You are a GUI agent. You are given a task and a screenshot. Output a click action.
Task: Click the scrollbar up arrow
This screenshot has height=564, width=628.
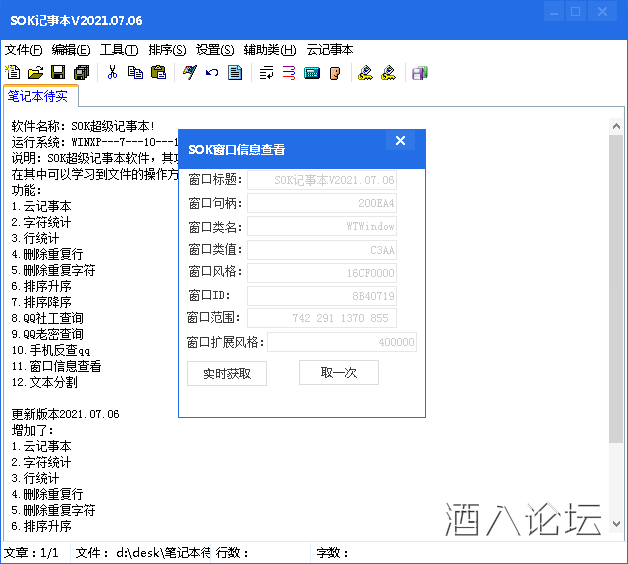(x=616, y=127)
